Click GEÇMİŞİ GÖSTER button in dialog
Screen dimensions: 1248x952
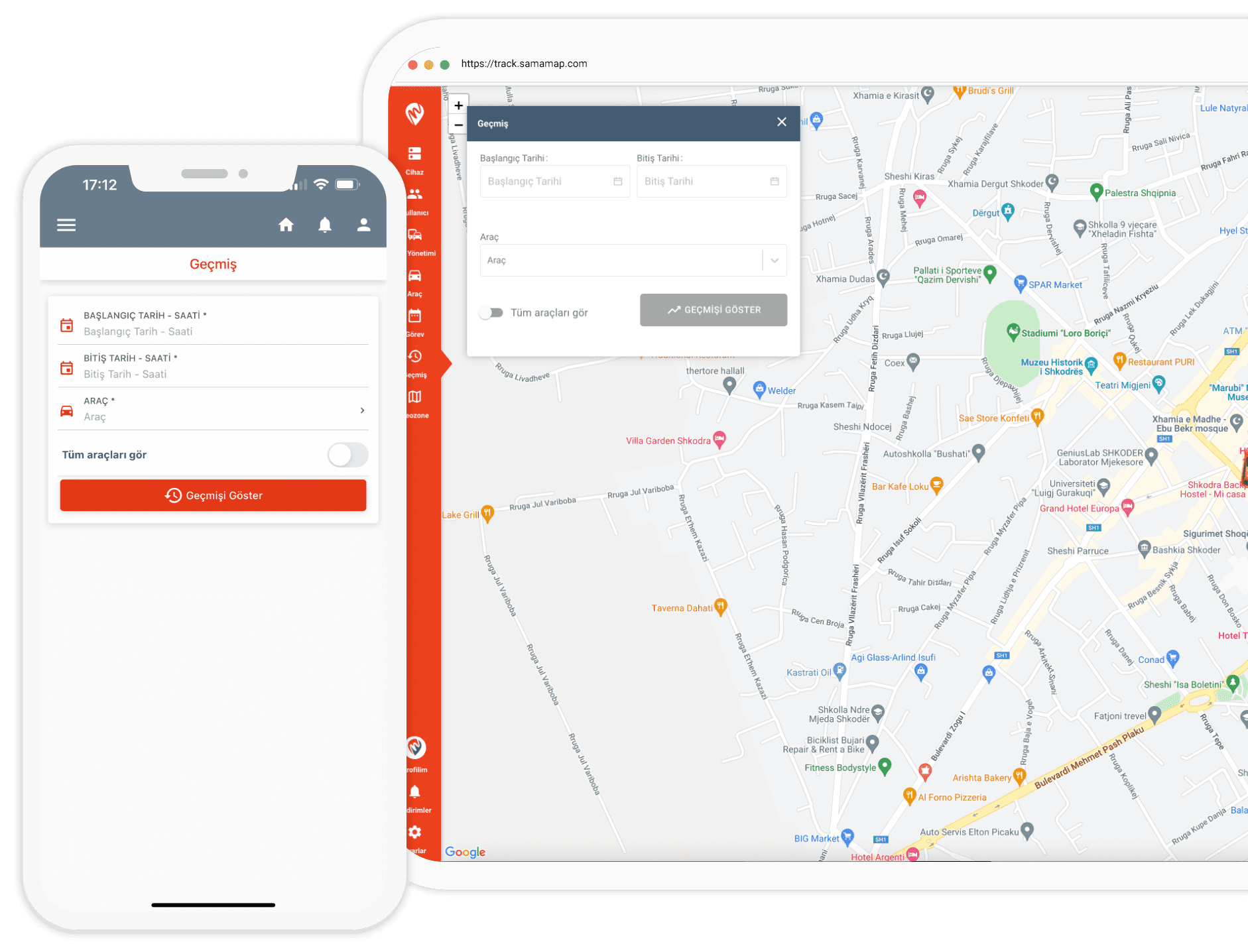coord(714,310)
